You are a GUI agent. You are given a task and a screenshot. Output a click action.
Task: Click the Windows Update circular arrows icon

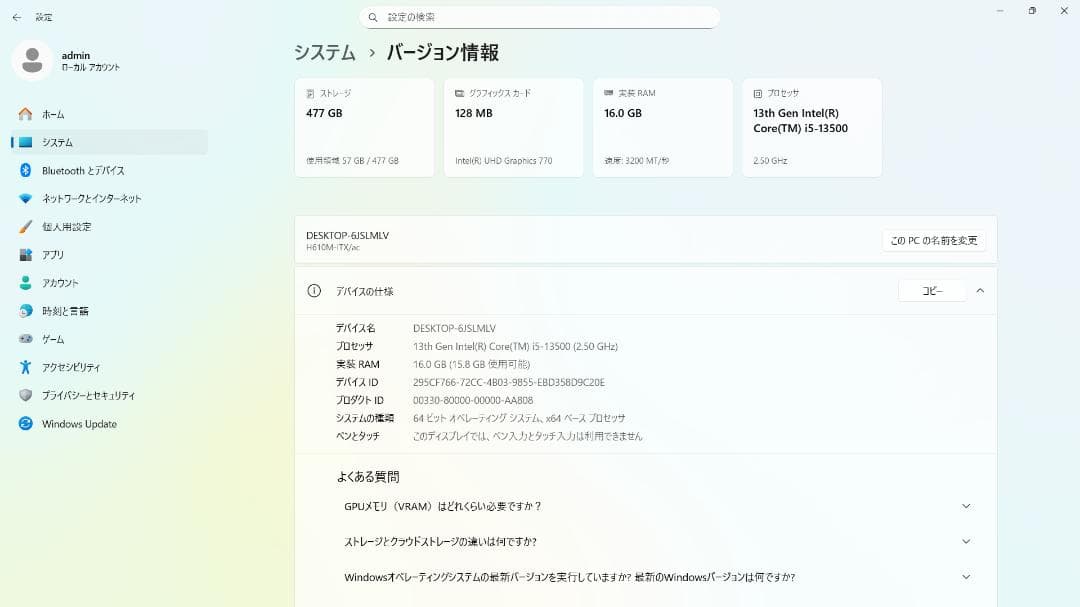coord(20,423)
